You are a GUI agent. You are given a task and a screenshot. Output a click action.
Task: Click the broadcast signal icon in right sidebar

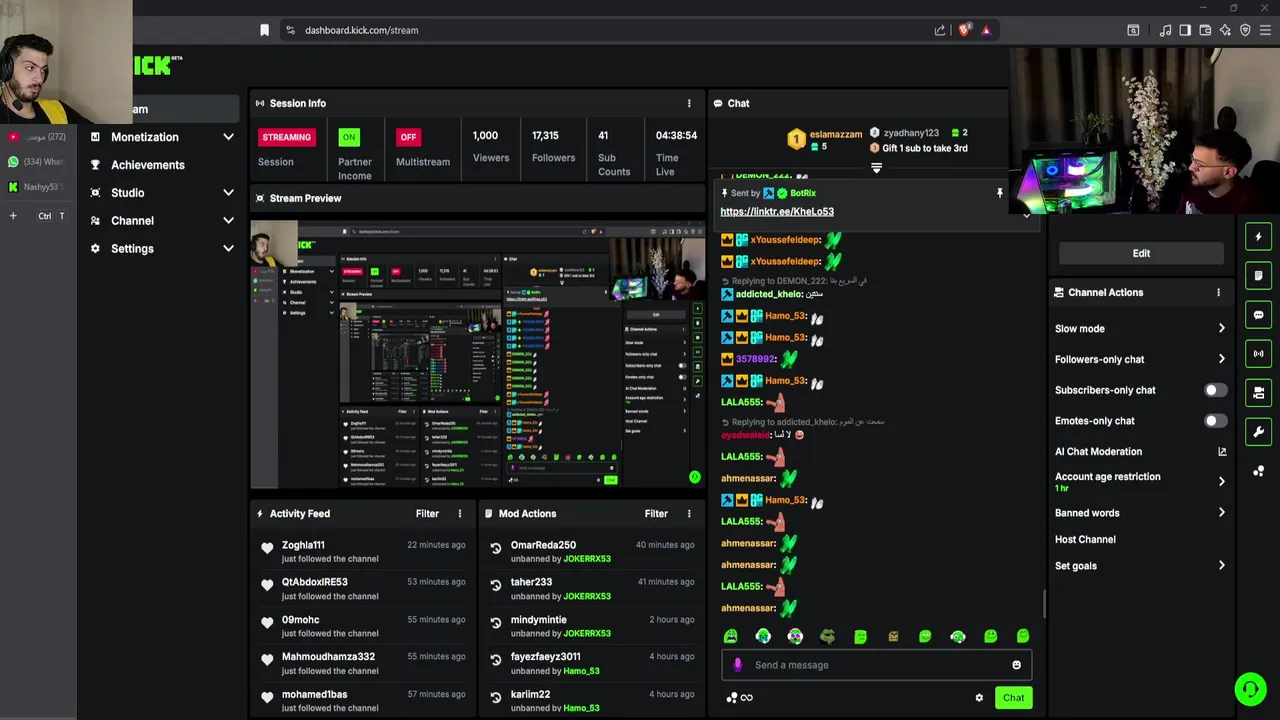tap(1258, 354)
